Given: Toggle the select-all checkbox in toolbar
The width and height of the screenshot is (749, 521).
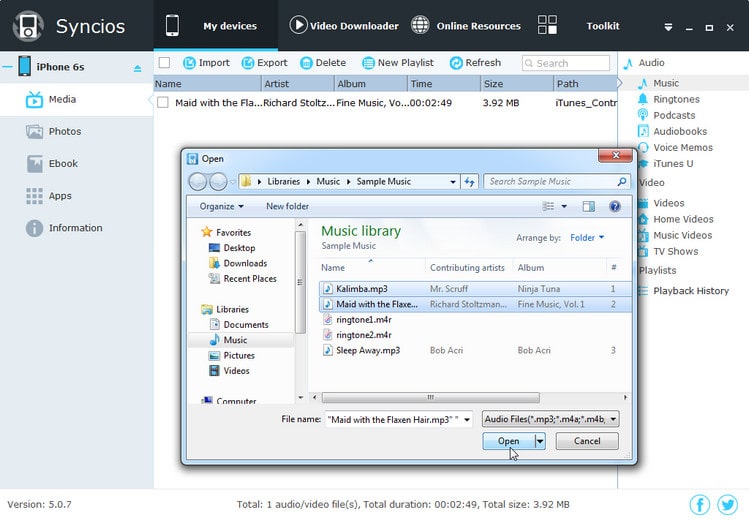Looking at the screenshot, I should click(x=164, y=63).
